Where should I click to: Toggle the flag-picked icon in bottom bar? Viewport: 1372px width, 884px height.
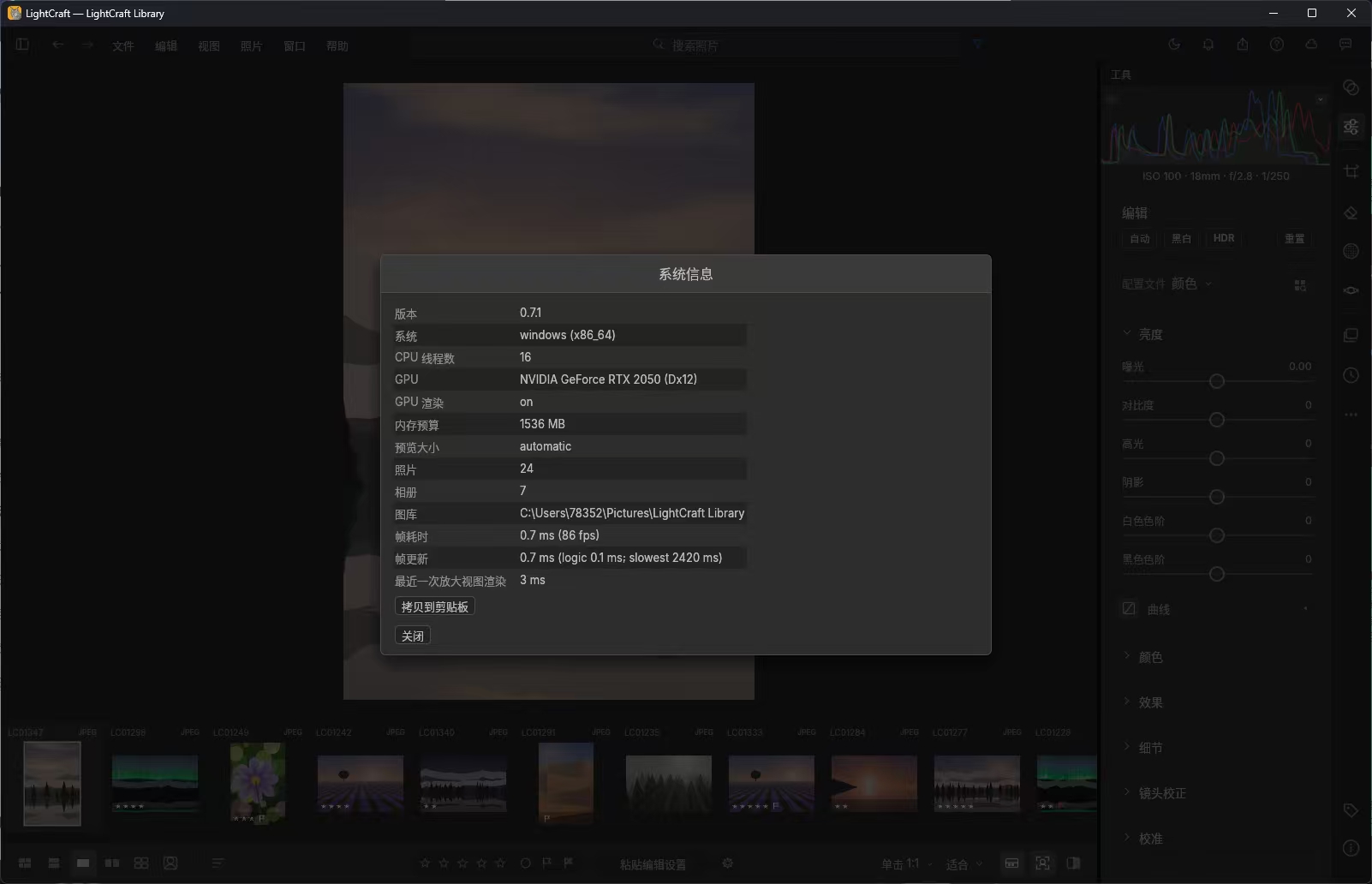tap(547, 863)
